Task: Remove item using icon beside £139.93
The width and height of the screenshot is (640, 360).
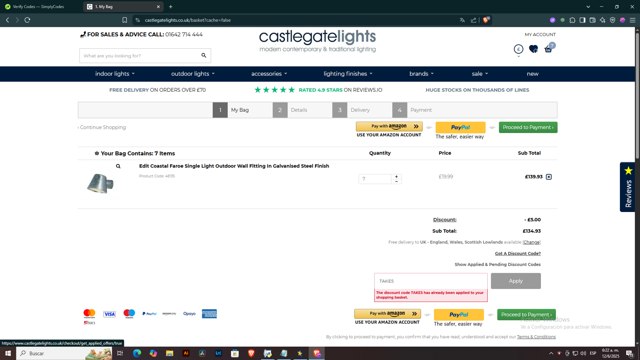Action: [549, 177]
